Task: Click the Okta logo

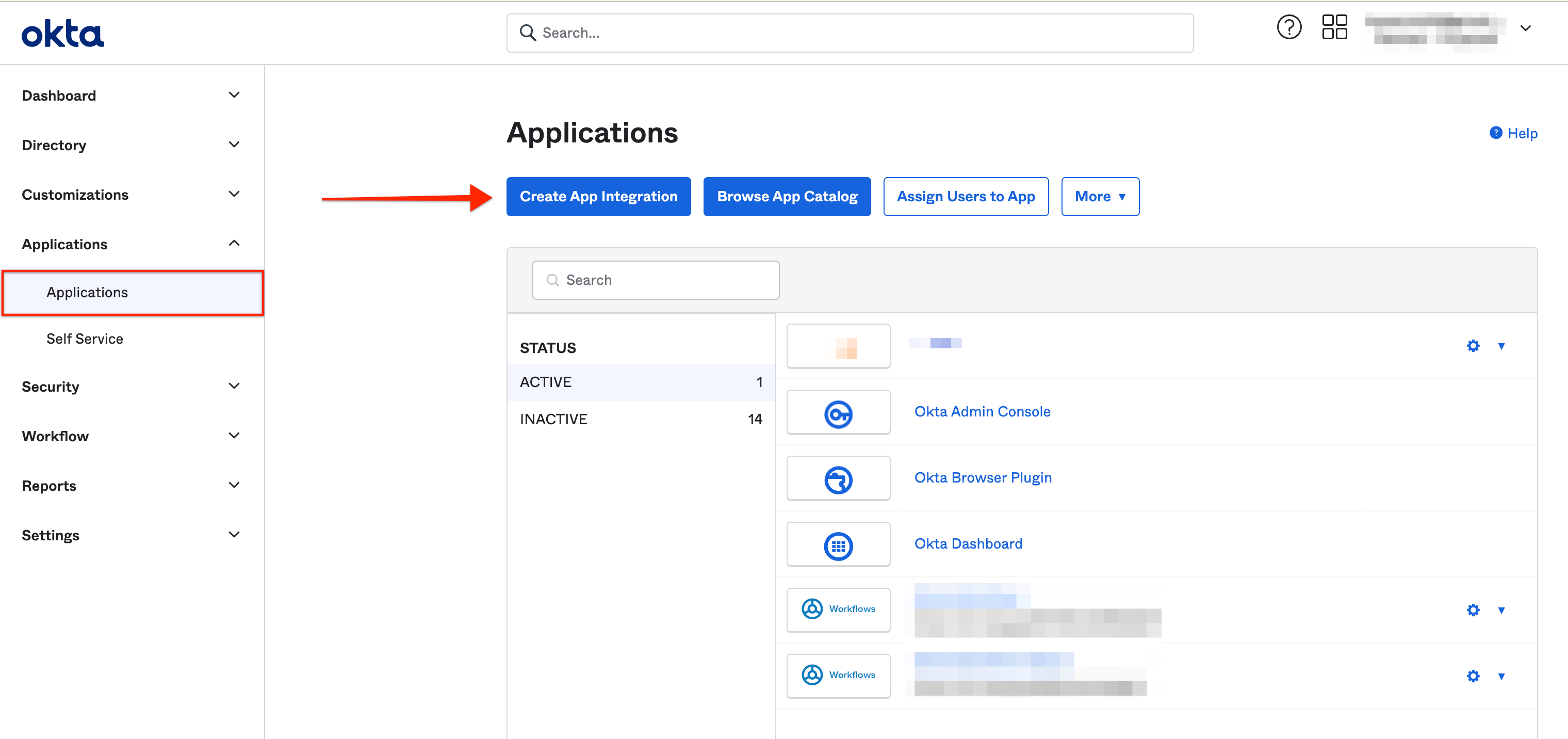Action: click(x=63, y=34)
